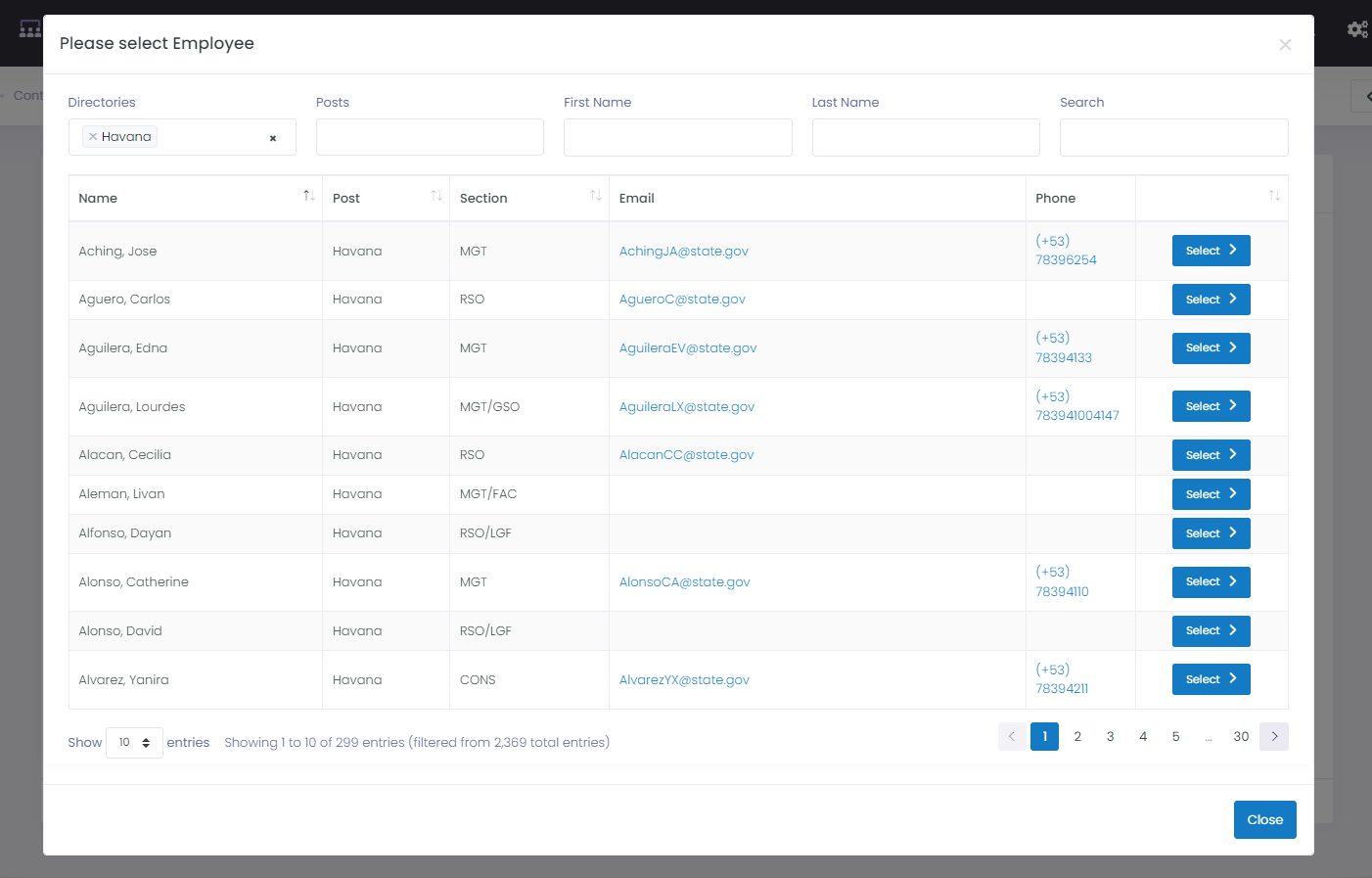Click phone number (+53) 78394211

click(x=1062, y=679)
